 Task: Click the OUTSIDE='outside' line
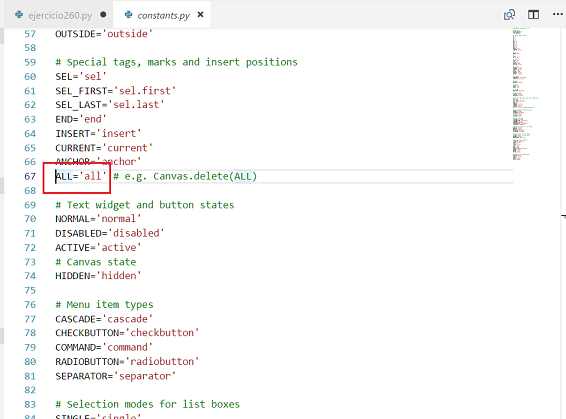point(104,34)
